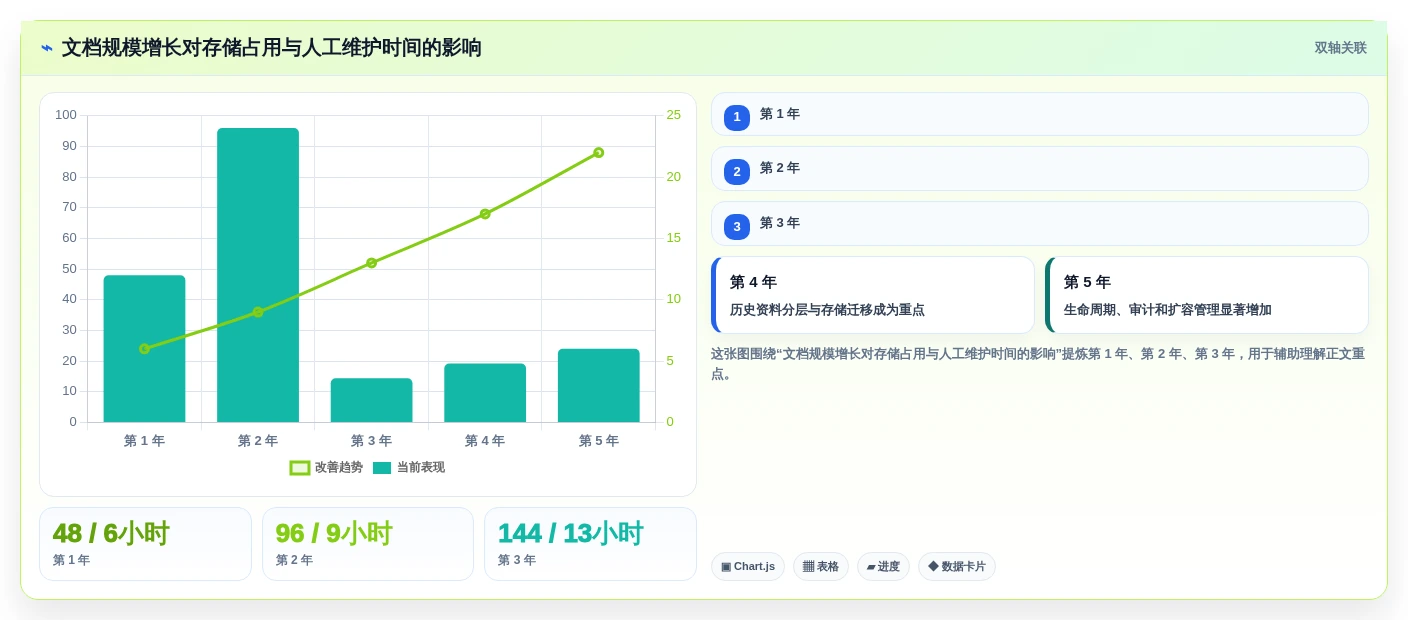Image resolution: width=1408 pixels, height=620 pixels.
Task: Click the 进度 tag
Action: 883,567
